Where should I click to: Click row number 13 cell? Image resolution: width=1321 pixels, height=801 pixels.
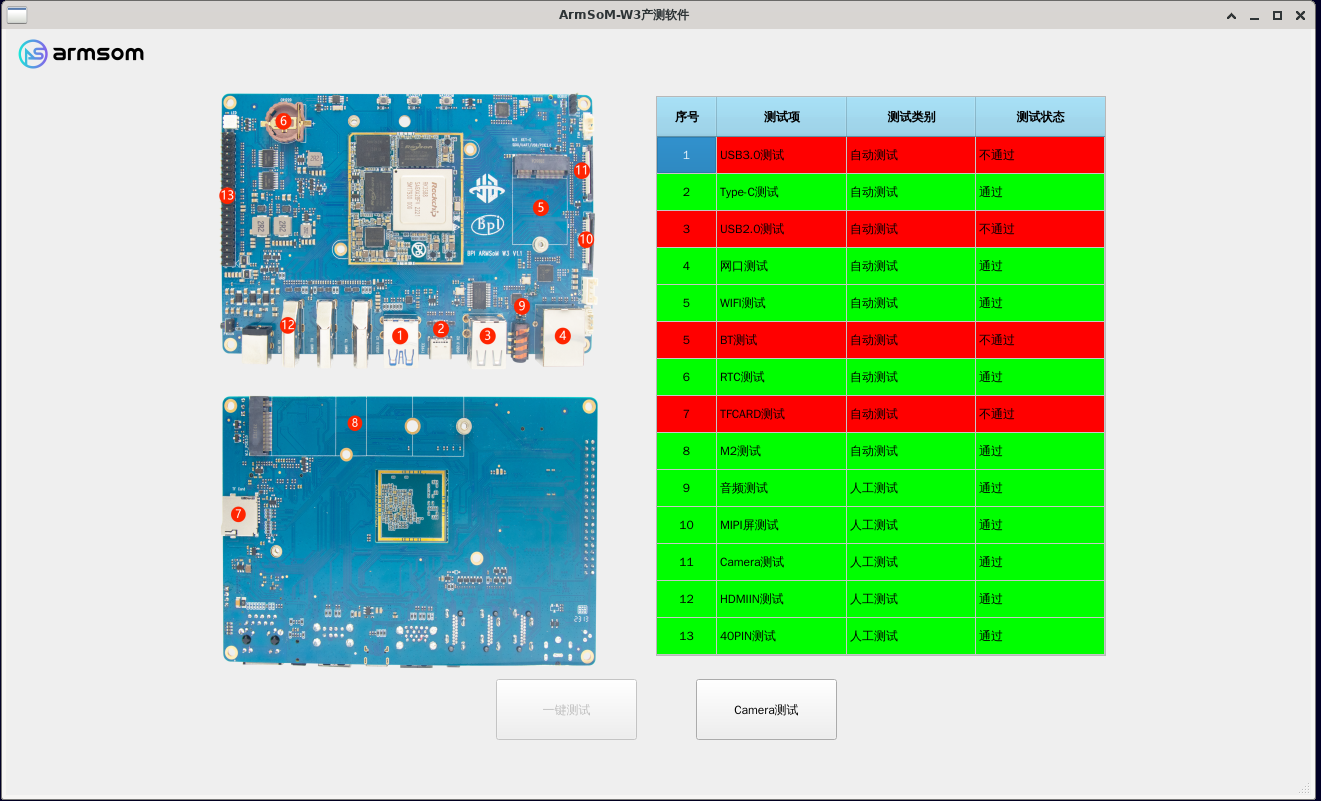point(687,636)
